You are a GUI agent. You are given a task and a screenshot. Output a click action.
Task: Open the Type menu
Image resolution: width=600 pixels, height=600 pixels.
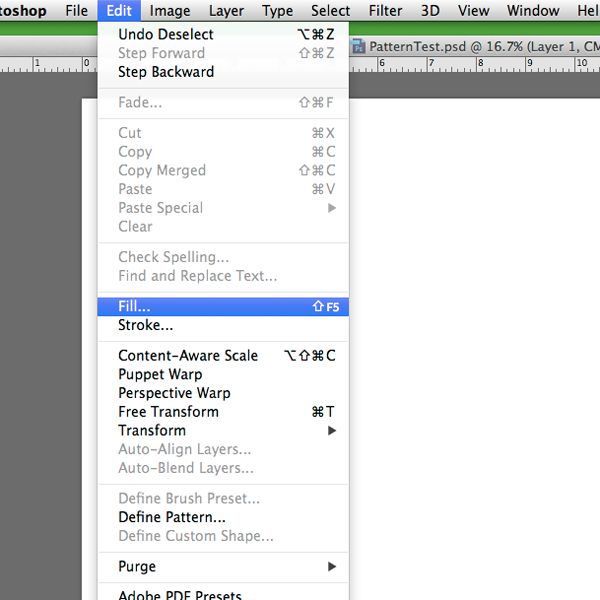pyautogui.click(x=277, y=11)
